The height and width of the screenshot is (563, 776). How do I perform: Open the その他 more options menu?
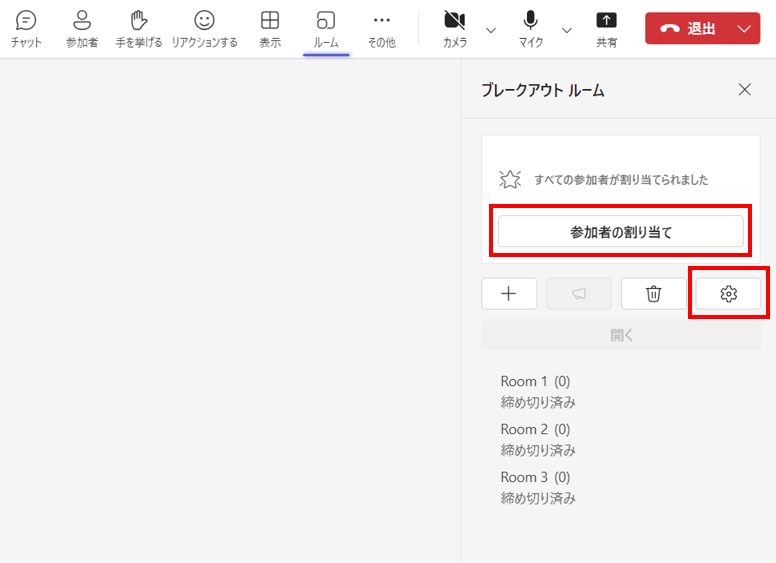point(382,30)
